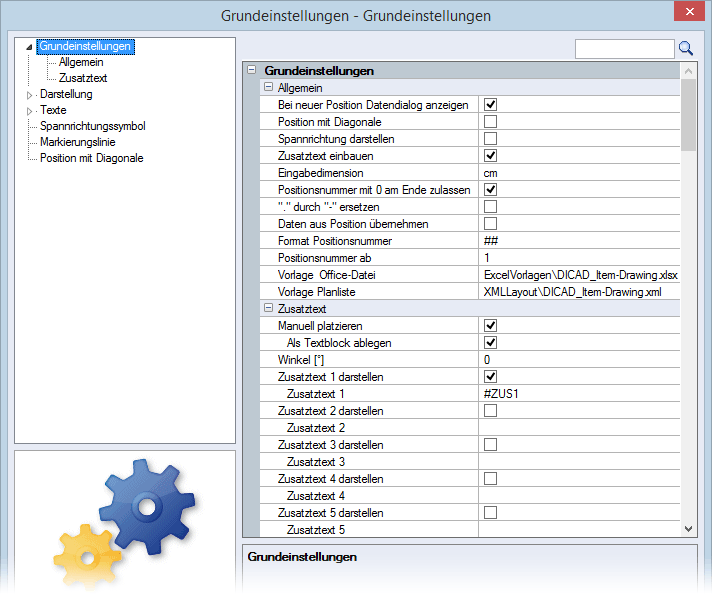Image resolution: width=712 pixels, height=594 pixels.
Task: Check 'Spannrichtung darstellen' option
Action: [x=490, y=139]
